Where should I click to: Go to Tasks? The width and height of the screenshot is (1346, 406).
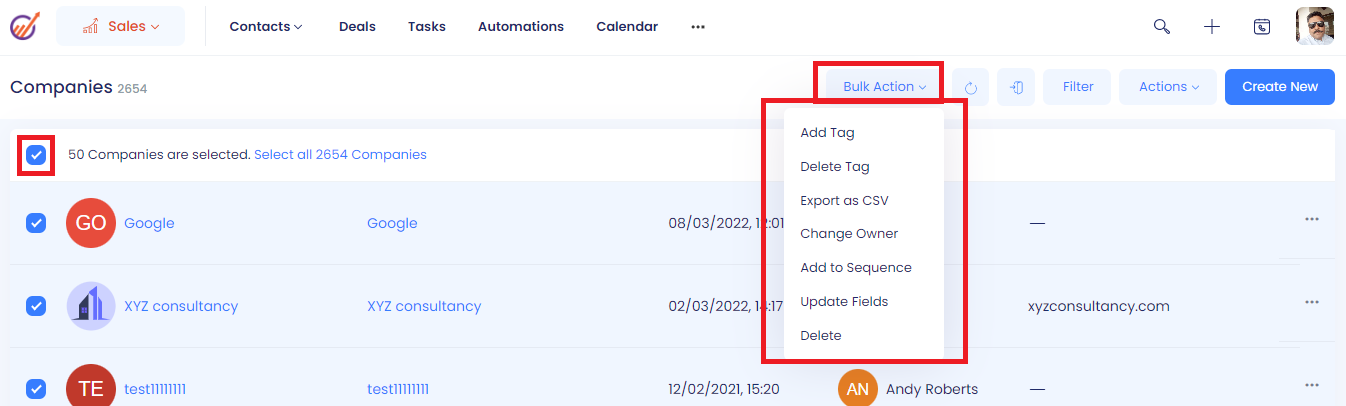(x=427, y=27)
